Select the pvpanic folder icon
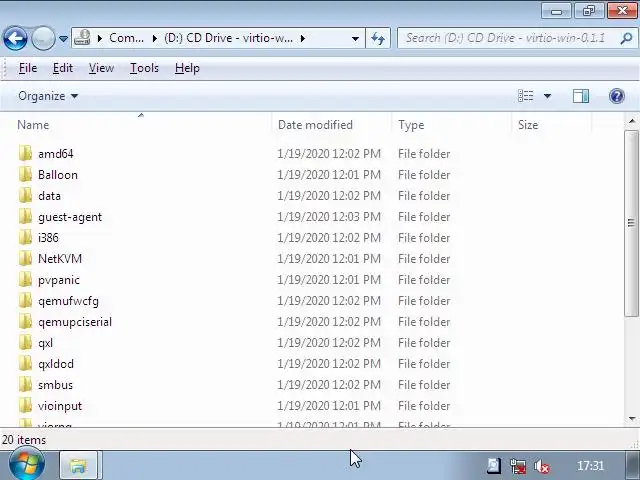Image resolution: width=640 pixels, height=480 pixels. pyautogui.click(x=25, y=280)
